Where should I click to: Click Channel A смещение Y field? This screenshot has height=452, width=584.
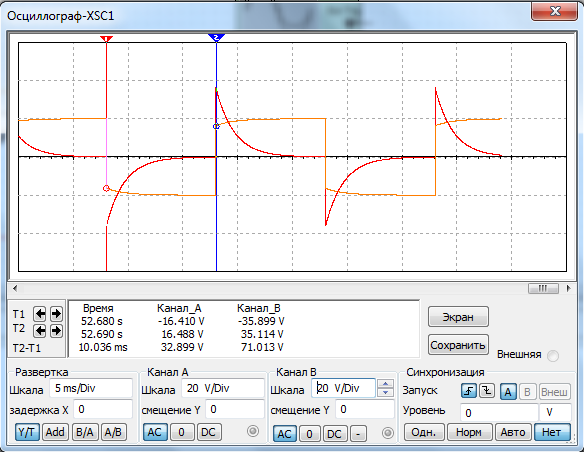[235, 410]
